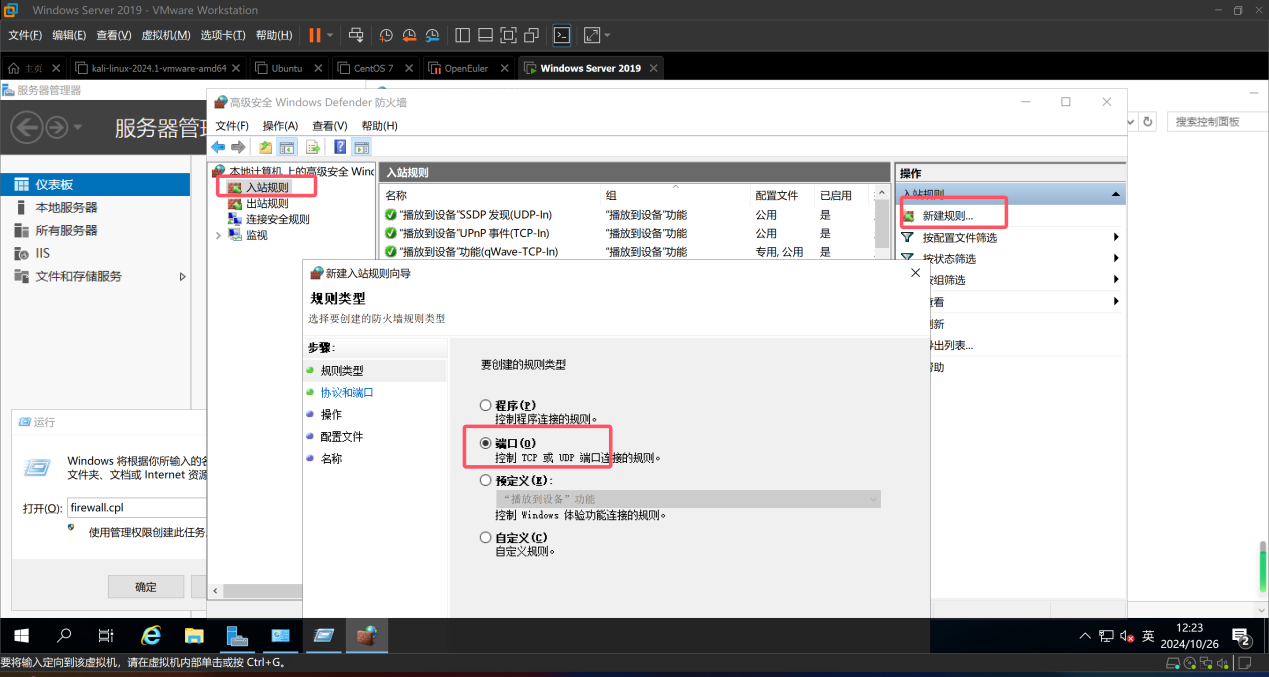The width and height of the screenshot is (1269, 677).
Task: Select the SSDP 发现(UDP-In) rule row
Action: pyautogui.click(x=629, y=215)
